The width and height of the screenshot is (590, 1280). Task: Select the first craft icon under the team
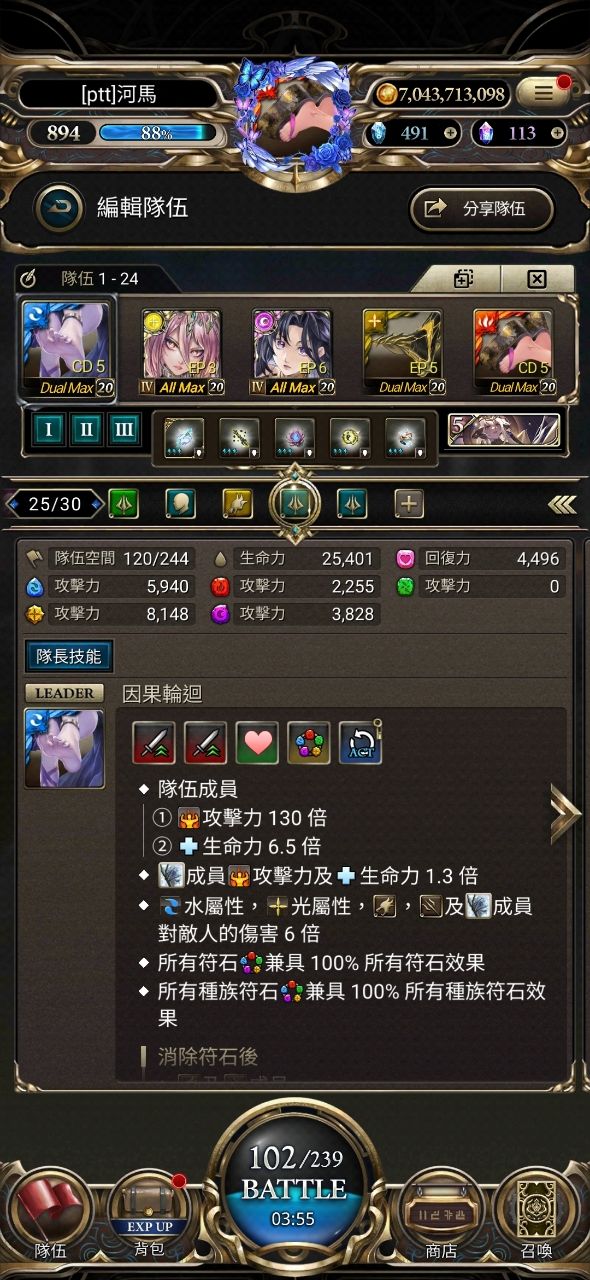pos(184,437)
